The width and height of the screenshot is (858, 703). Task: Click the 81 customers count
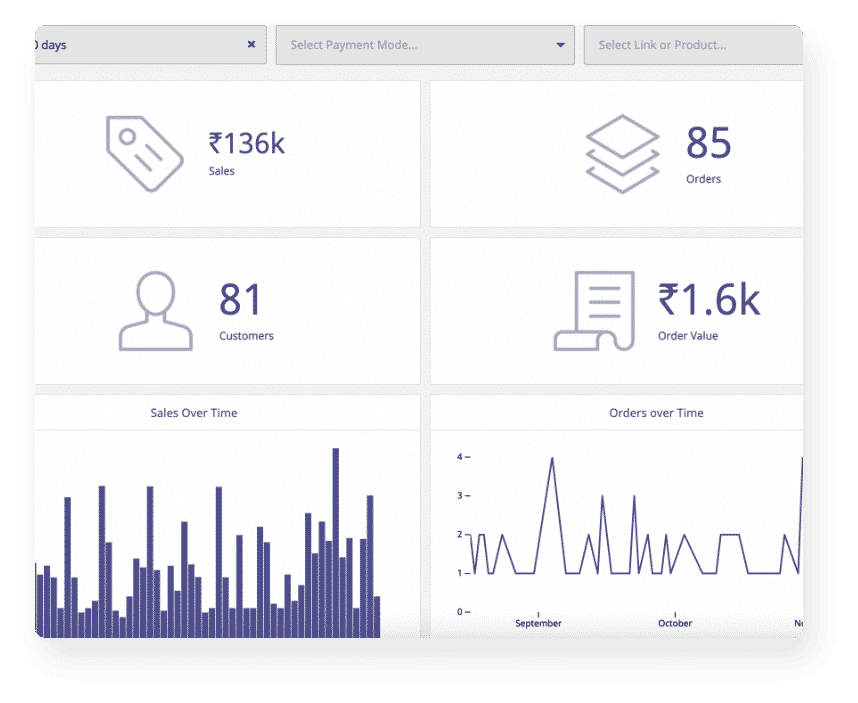point(240,300)
